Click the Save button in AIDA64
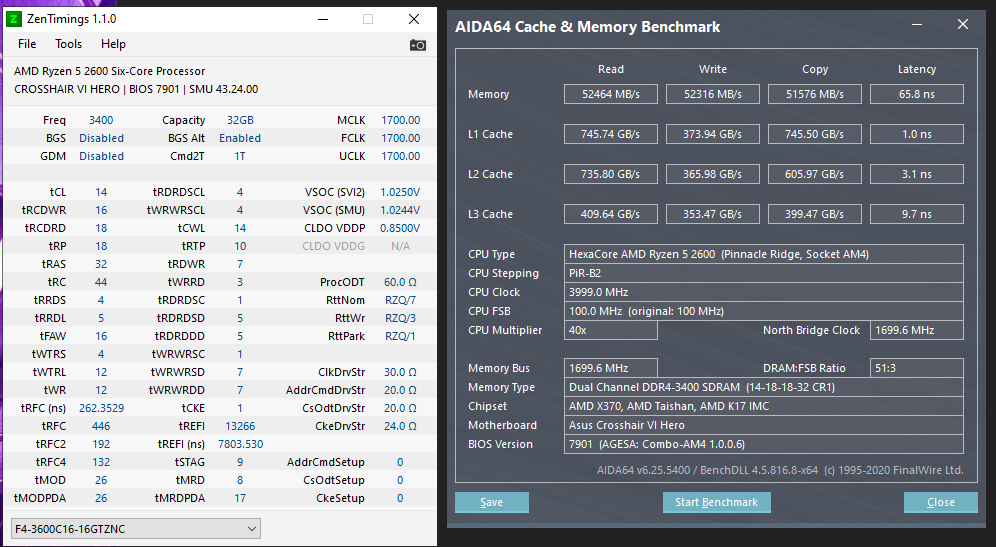The width and height of the screenshot is (996, 547). 492,502
